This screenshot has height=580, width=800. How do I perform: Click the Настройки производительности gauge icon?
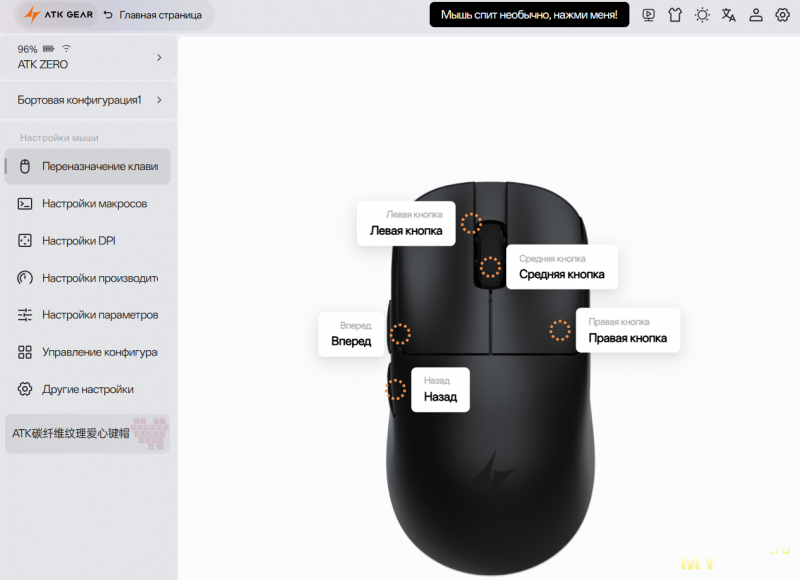pos(25,278)
